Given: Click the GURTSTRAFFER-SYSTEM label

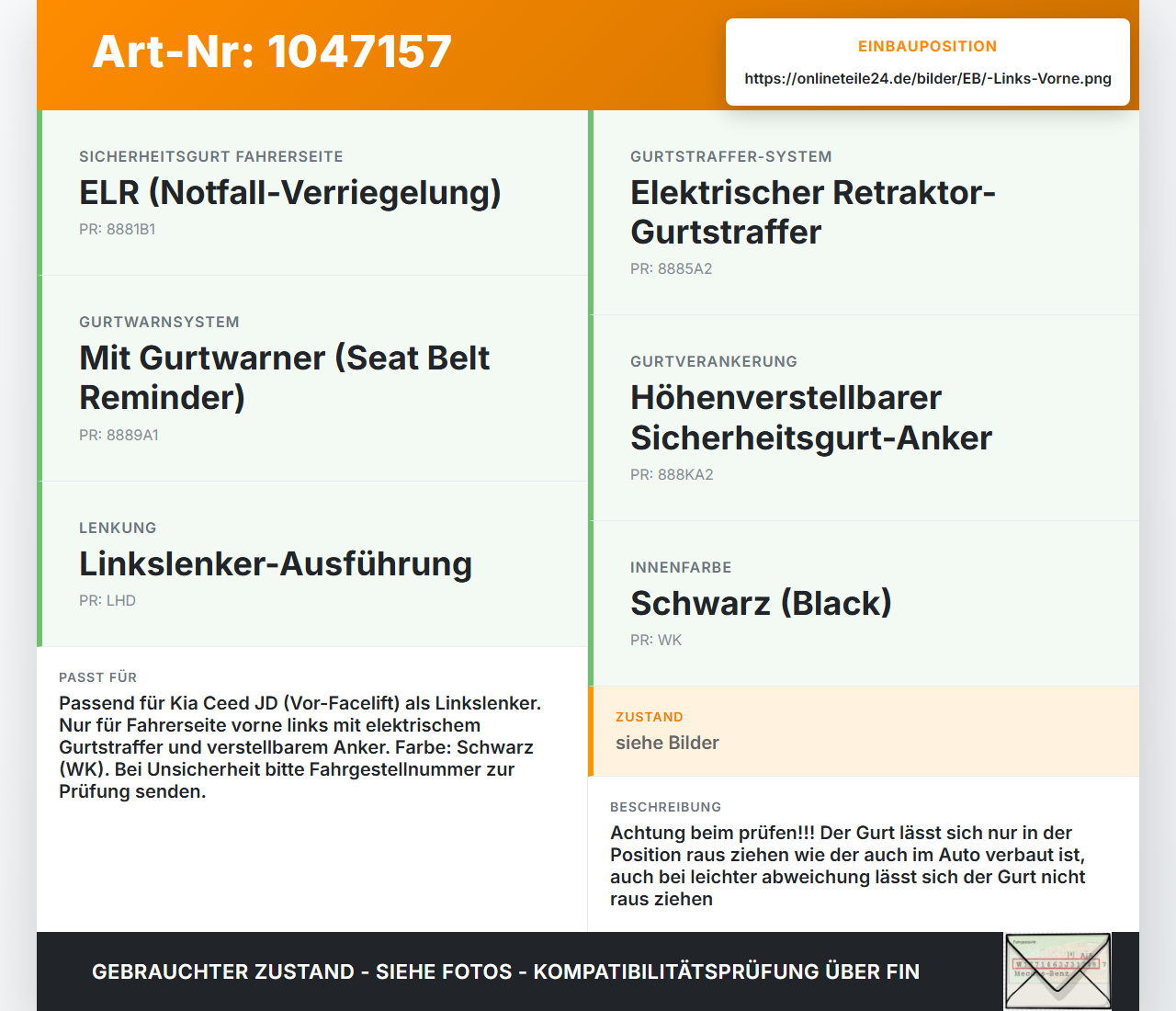Looking at the screenshot, I should click(x=731, y=156).
